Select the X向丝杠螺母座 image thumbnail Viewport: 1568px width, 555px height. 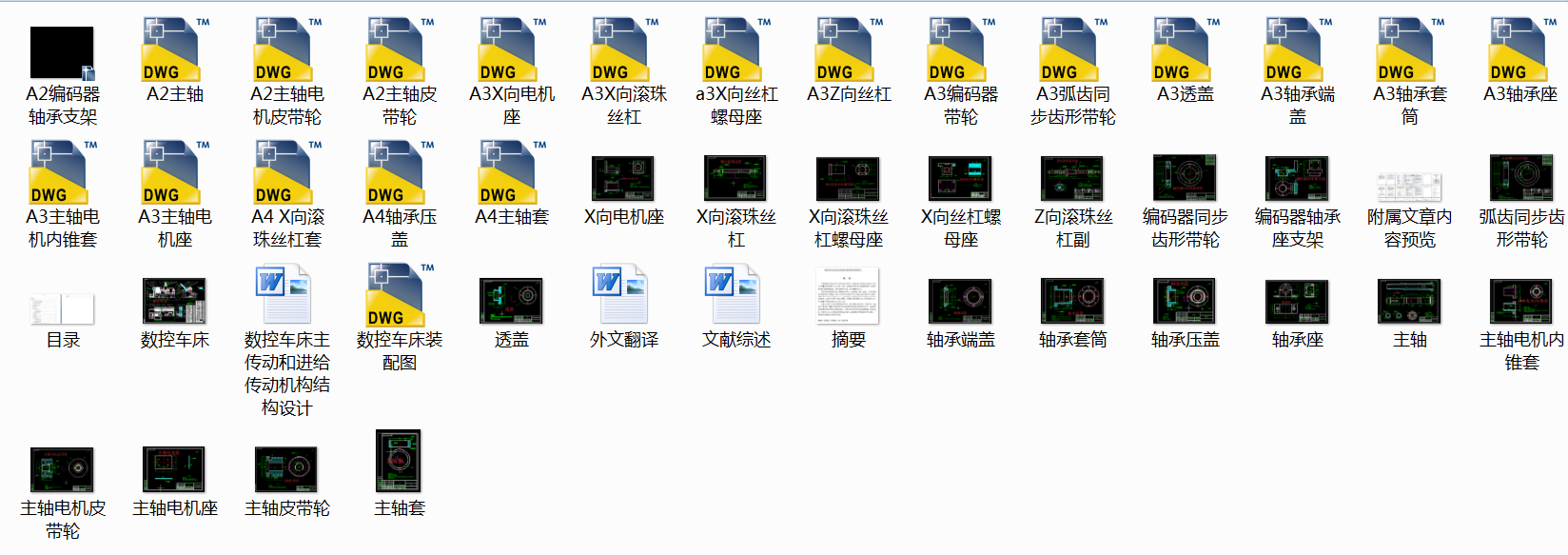tap(960, 178)
